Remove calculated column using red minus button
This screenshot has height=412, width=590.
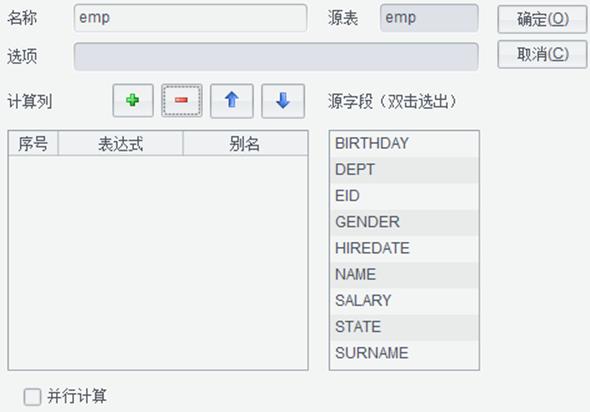click(x=182, y=101)
